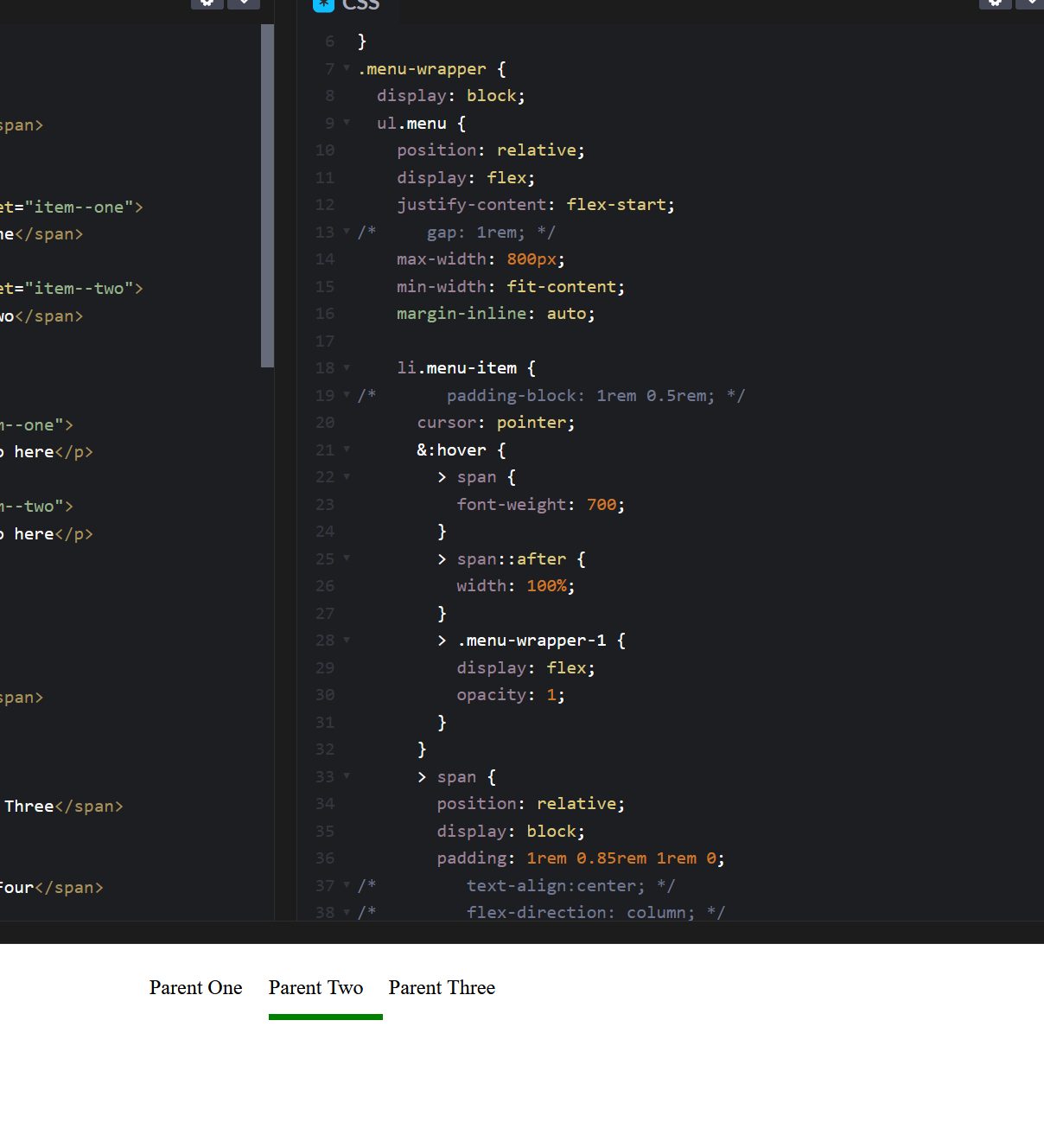
Task: Collapse the span rule on line 33
Action: (346, 777)
